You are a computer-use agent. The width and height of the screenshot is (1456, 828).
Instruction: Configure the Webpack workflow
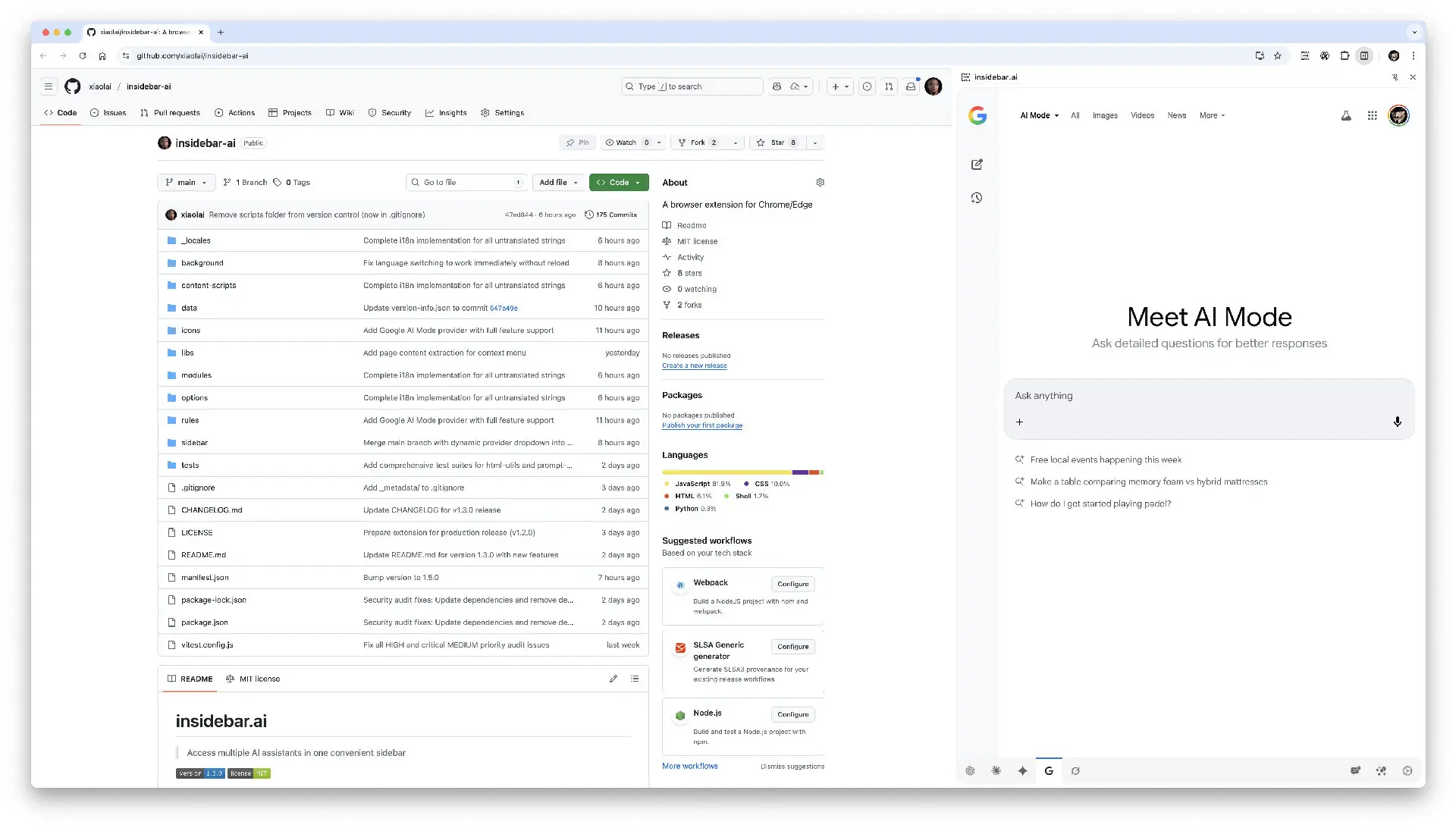click(x=792, y=585)
